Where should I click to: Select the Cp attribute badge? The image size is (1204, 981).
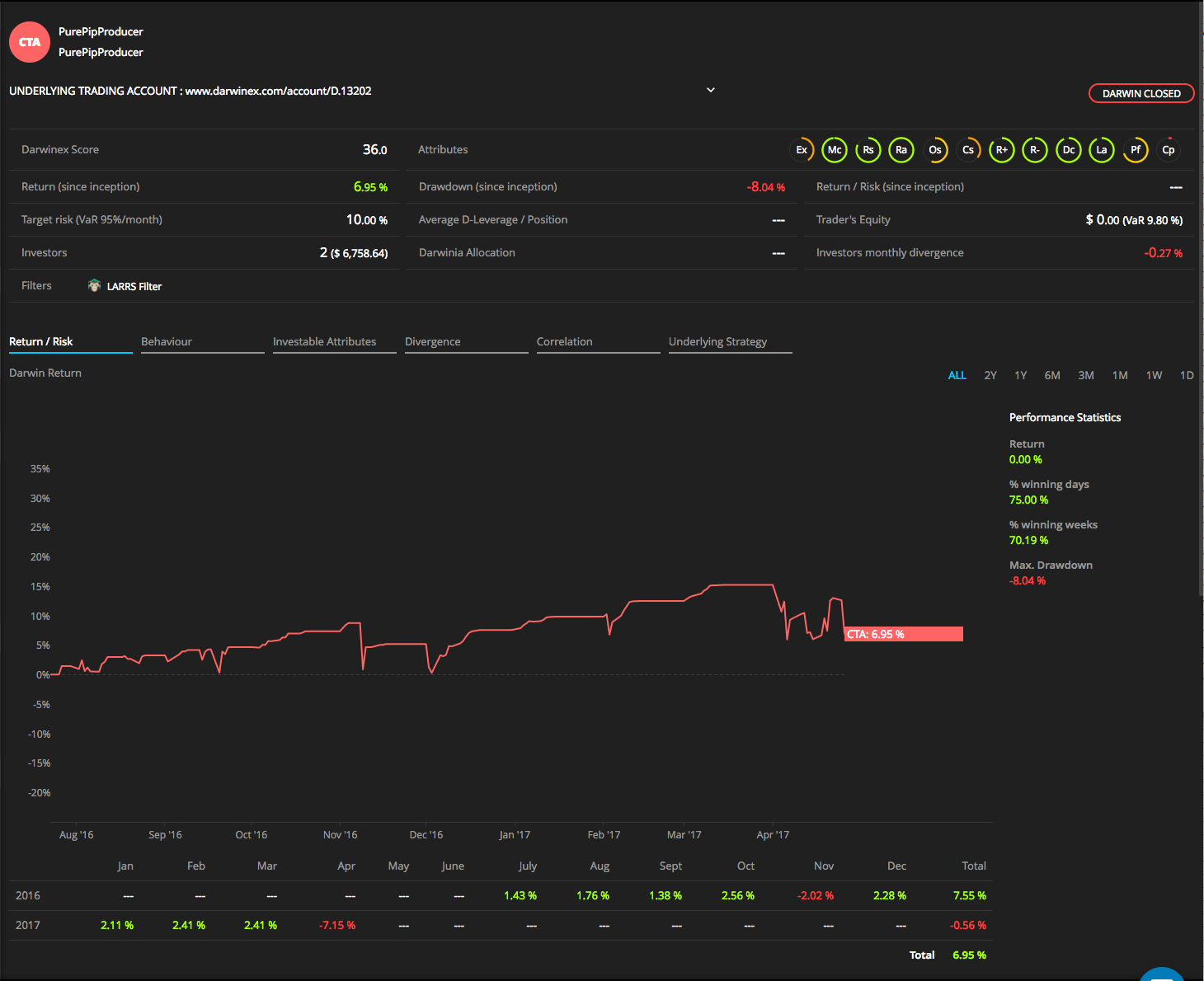(x=1169, y=150)
